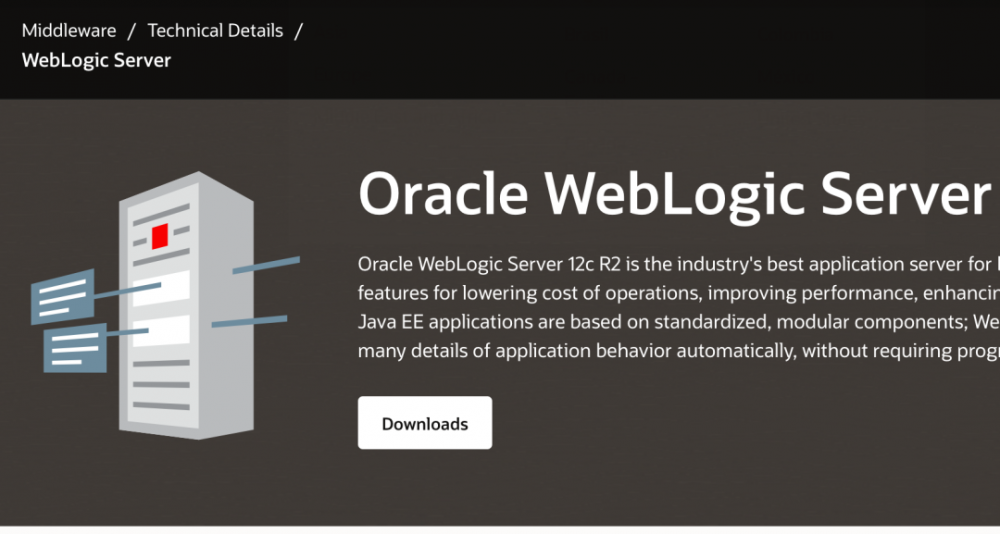Click the Oracle WebLogic Server heading
This screenshot has width=1000, height=534.
point(673,193)
